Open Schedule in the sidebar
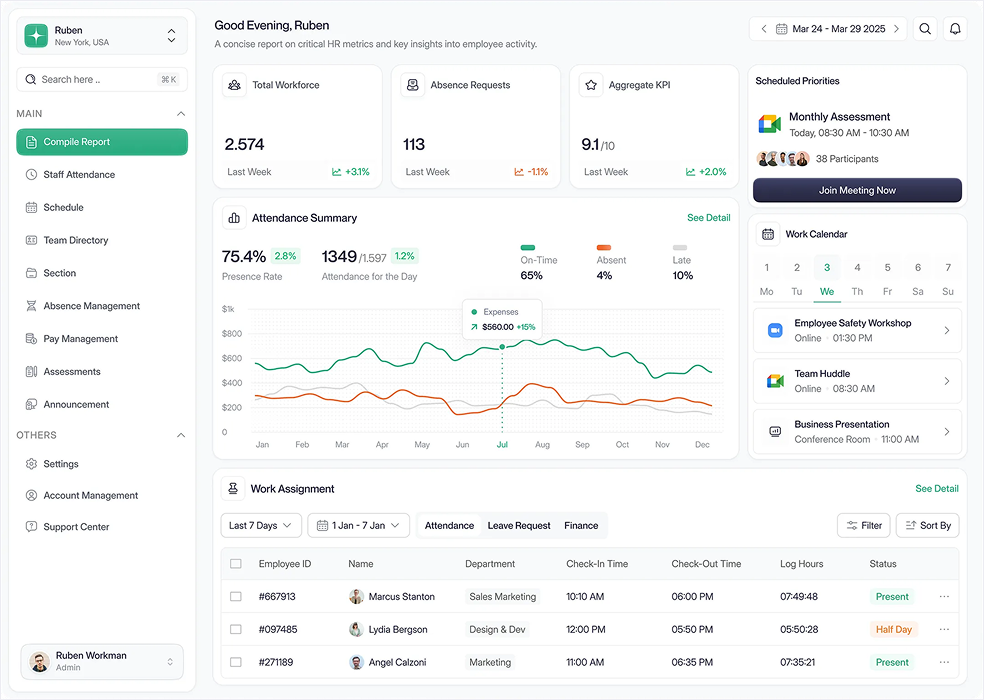Screen dimensions: 984x700 tap(102, 207)
